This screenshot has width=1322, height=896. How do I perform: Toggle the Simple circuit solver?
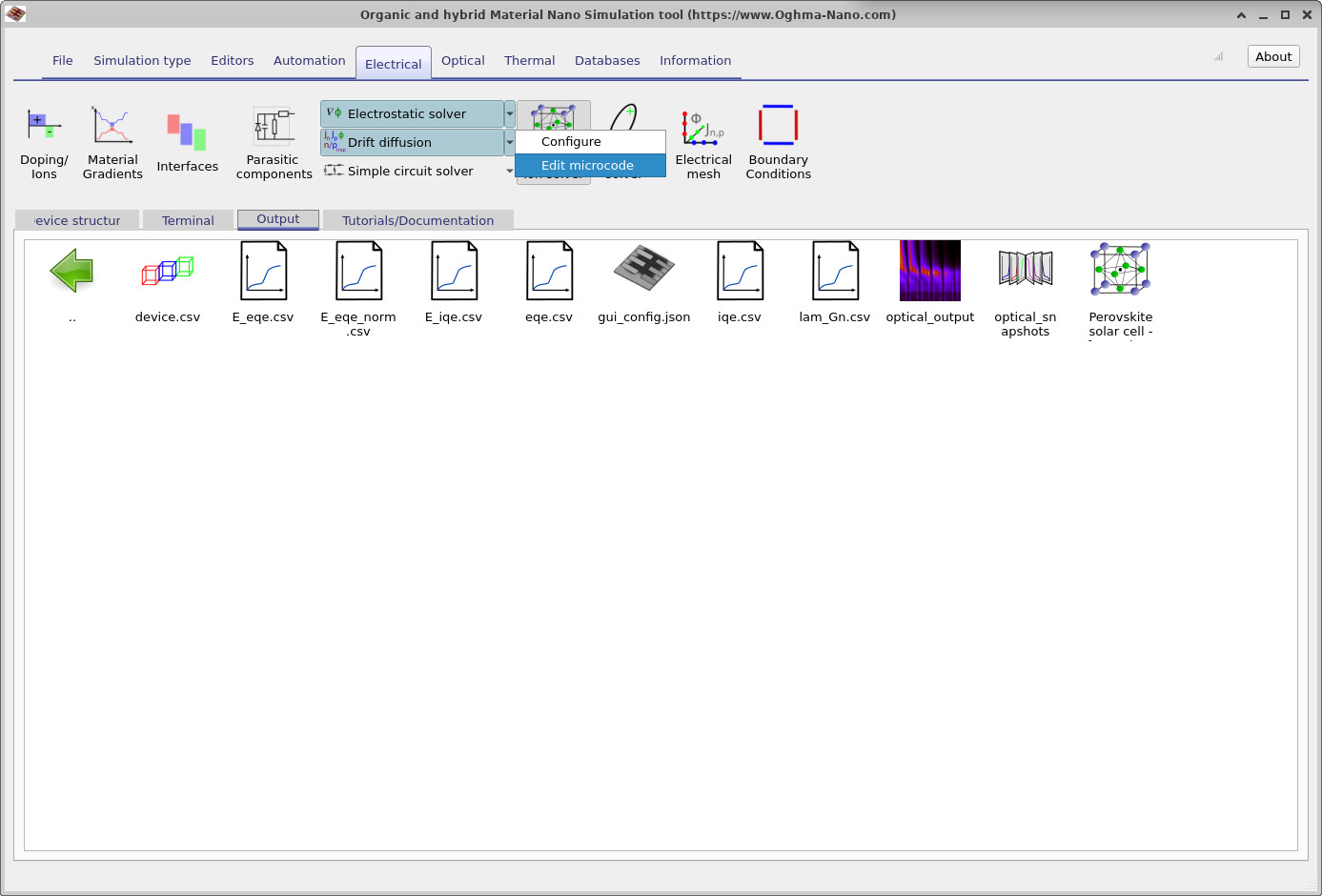tap(411, 171)
